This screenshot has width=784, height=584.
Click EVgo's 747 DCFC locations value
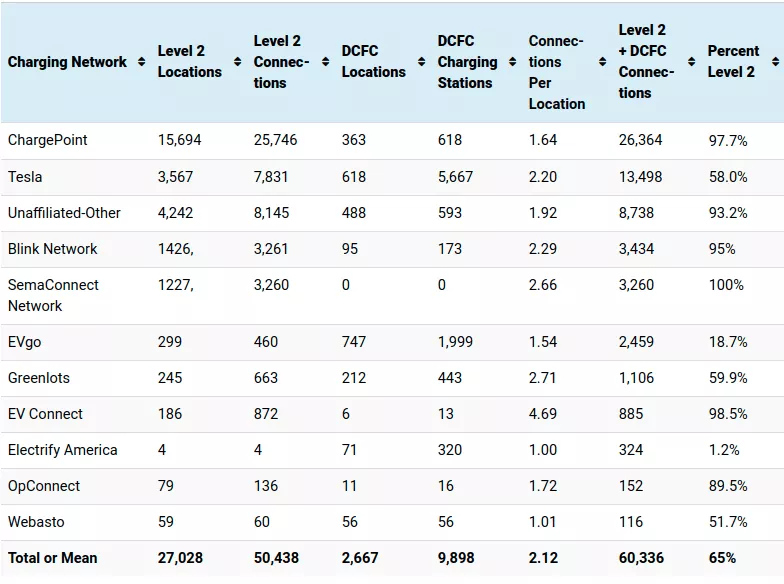(354, 342)
